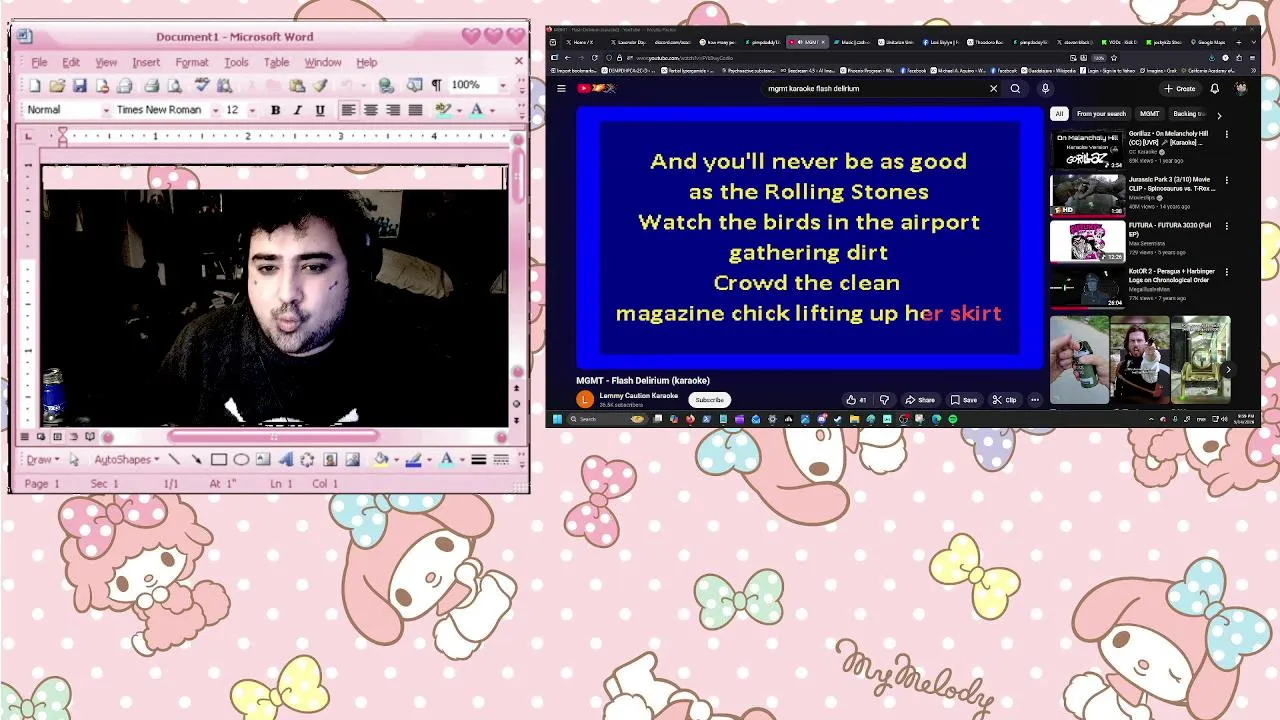Select the MGMT filter chip on YouTube
The image size is (1280, 720).
1149,114
